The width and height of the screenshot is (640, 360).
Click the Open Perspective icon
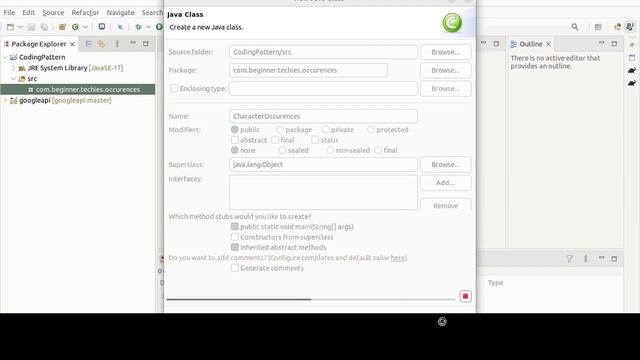pyautogui.click(x=598, y=27)
